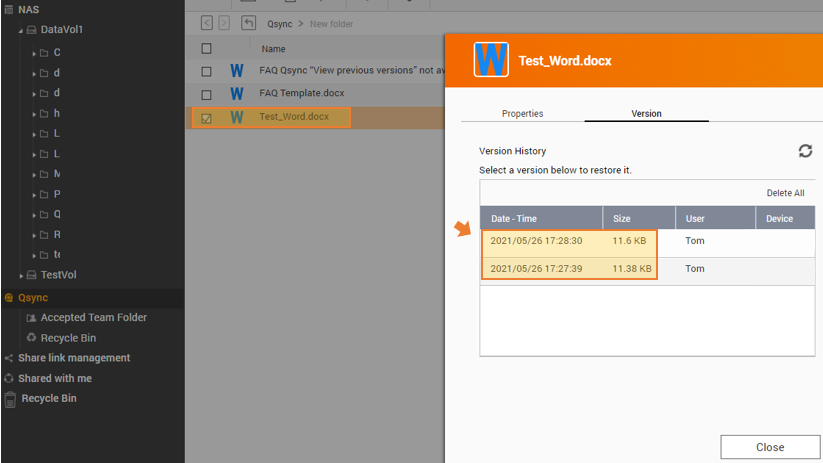Open Shared with me

pos(54,378)
